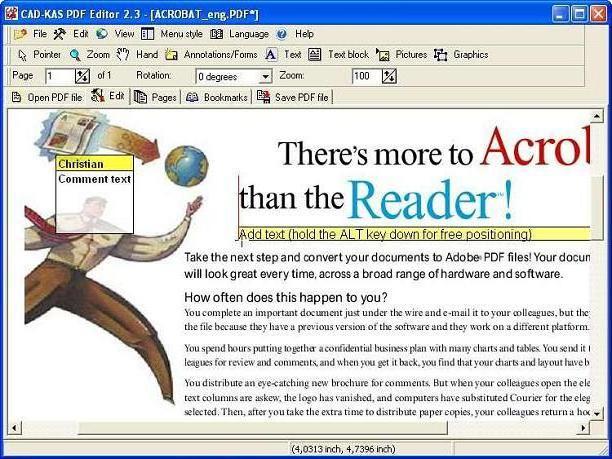Click the horizontal scrollbar thumb
Screen dimensions: 612x459
click(x=262, y=428)
